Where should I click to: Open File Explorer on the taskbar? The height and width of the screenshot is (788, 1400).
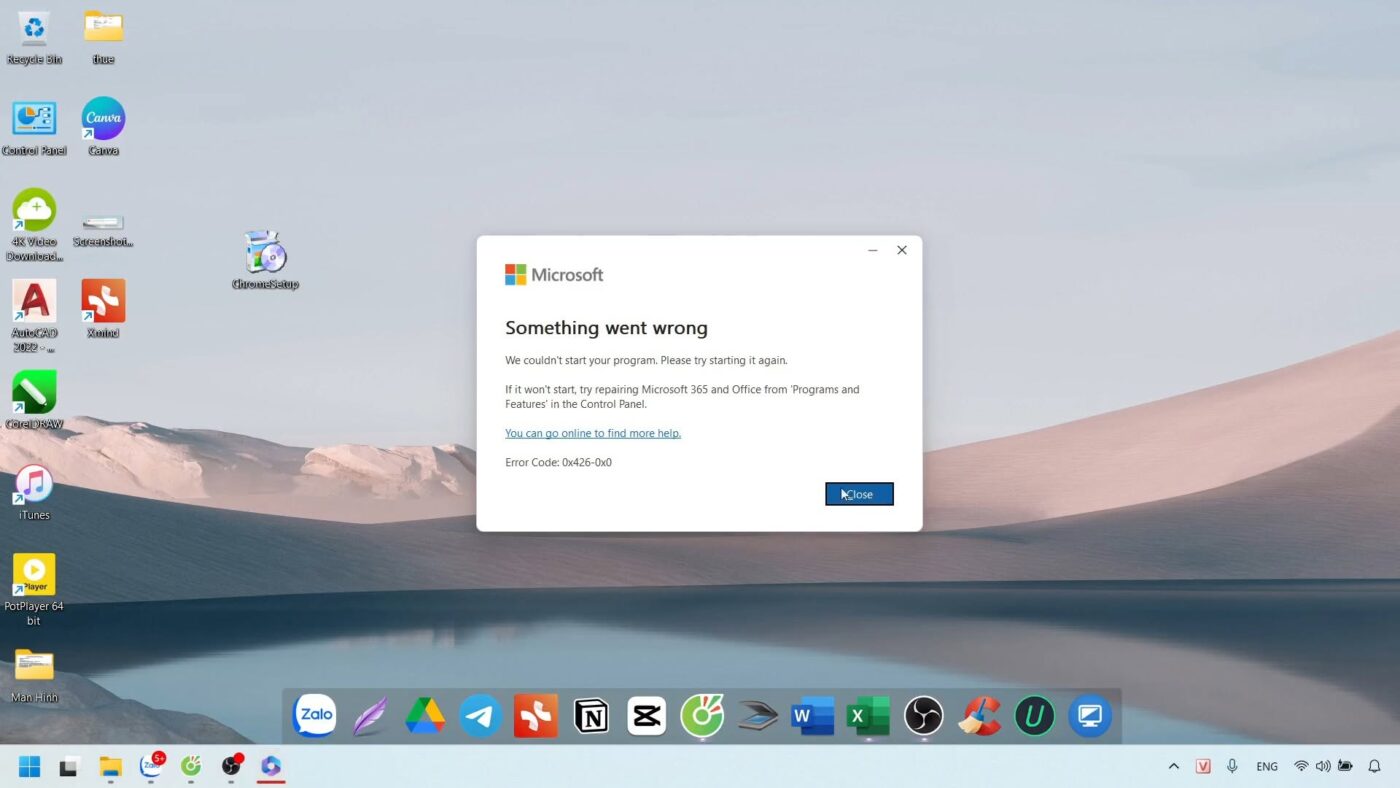[110, 767]
